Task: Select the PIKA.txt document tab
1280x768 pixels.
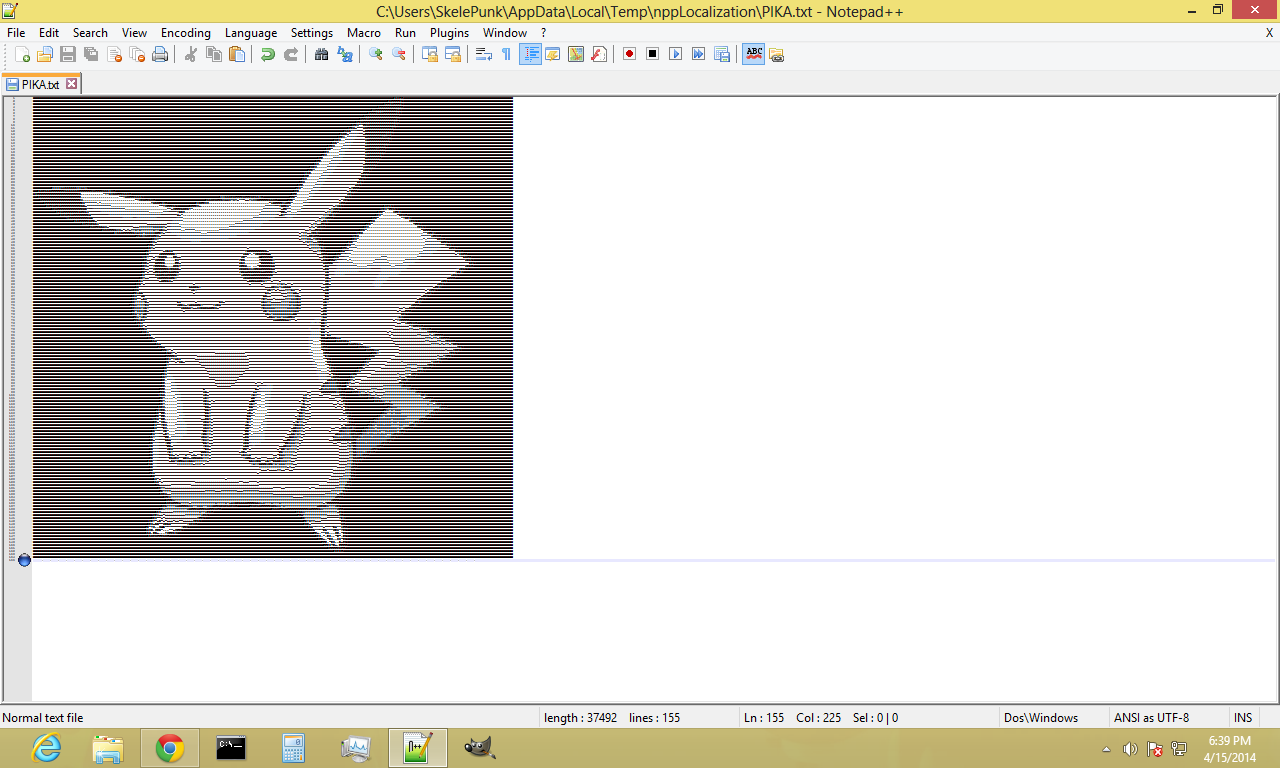Action: tap(40, 85)
